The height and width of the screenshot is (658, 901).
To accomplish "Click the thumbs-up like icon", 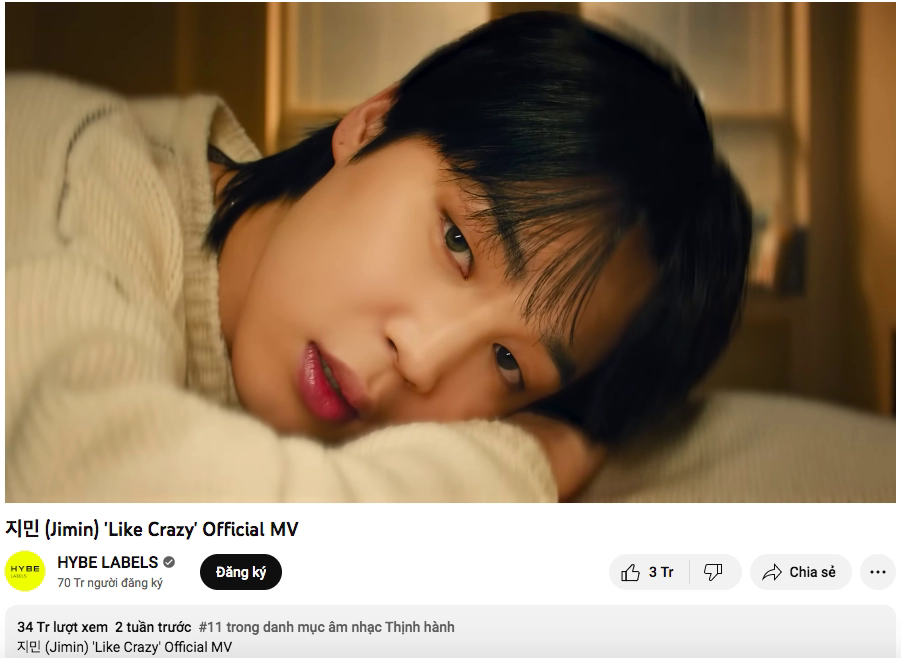I will point(630,572).
